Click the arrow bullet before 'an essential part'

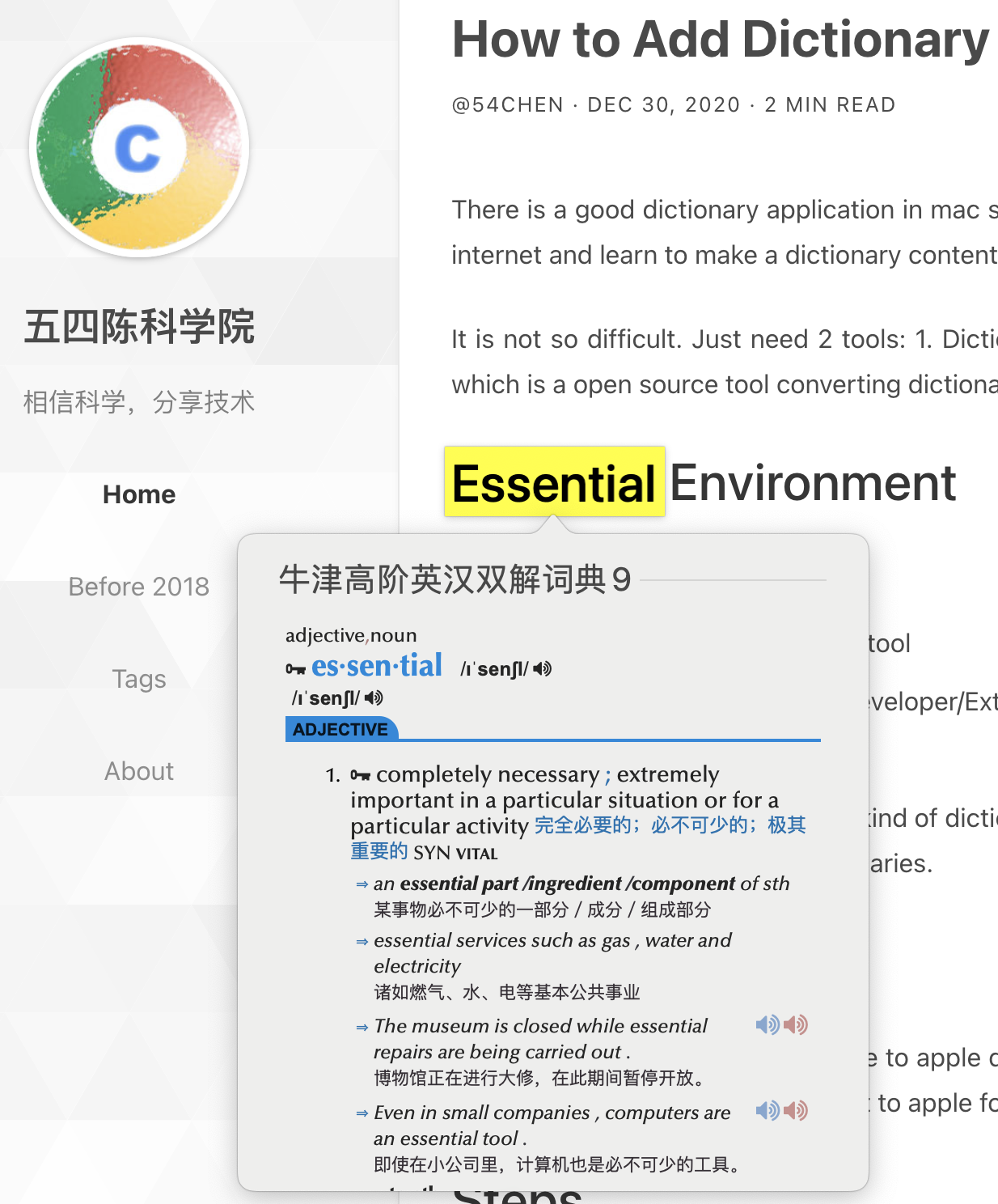click(362, 884)
